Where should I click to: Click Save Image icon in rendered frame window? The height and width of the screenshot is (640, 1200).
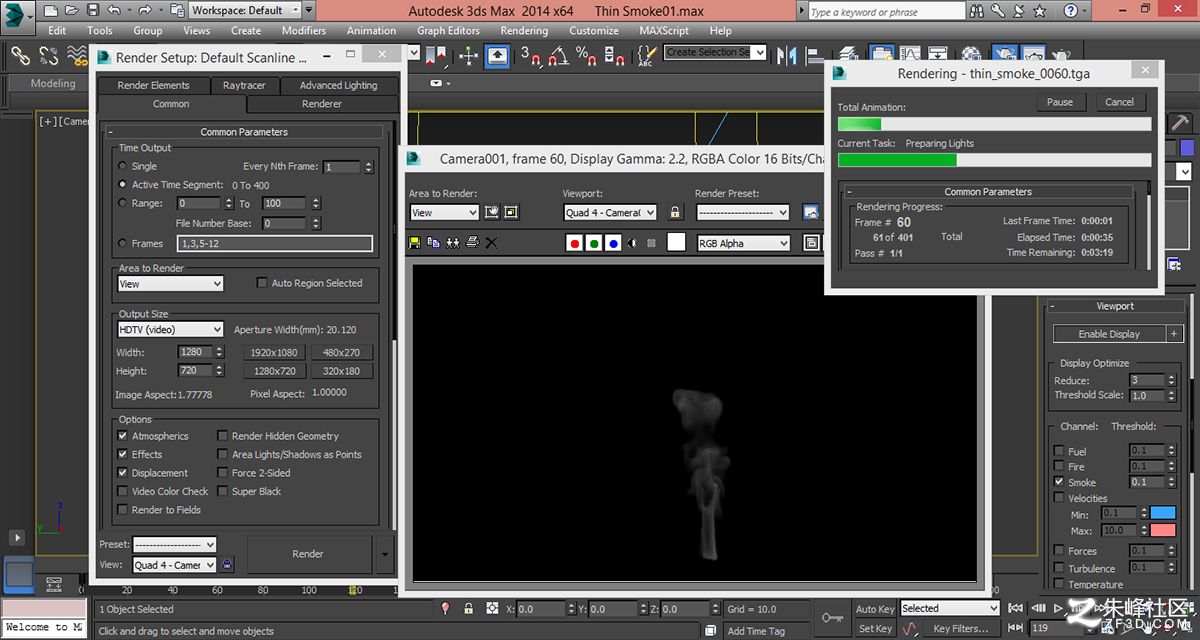(x=415, y=242)
